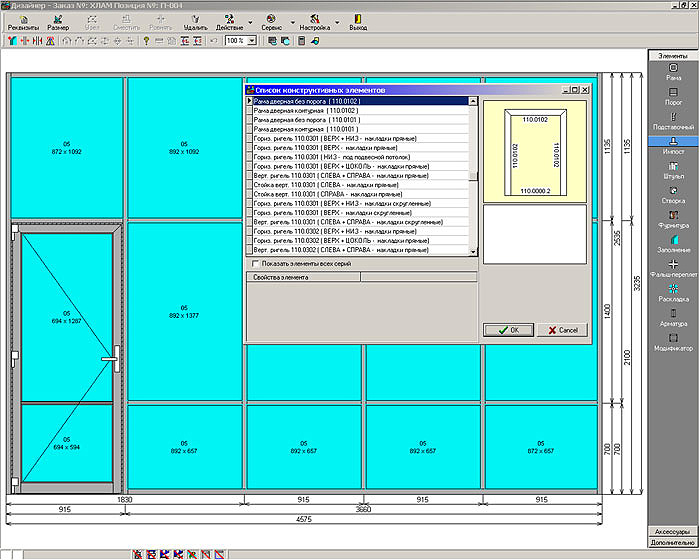700x560 pixels.
Task: Click the Выход toolbar button
Action: click(x=358, y=23)
